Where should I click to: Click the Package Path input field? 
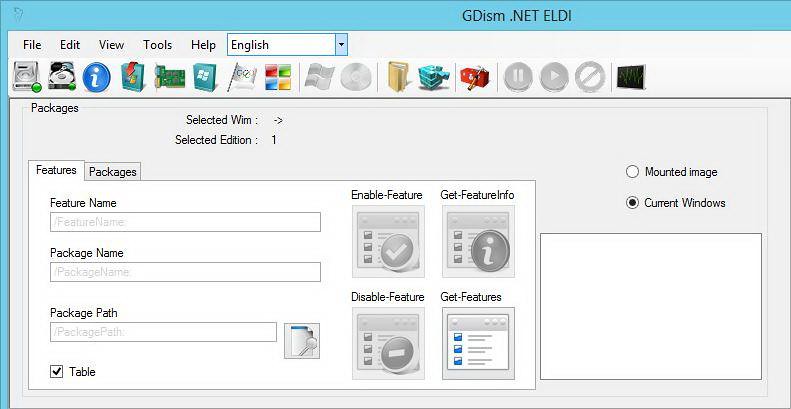[x=163, y=332]
